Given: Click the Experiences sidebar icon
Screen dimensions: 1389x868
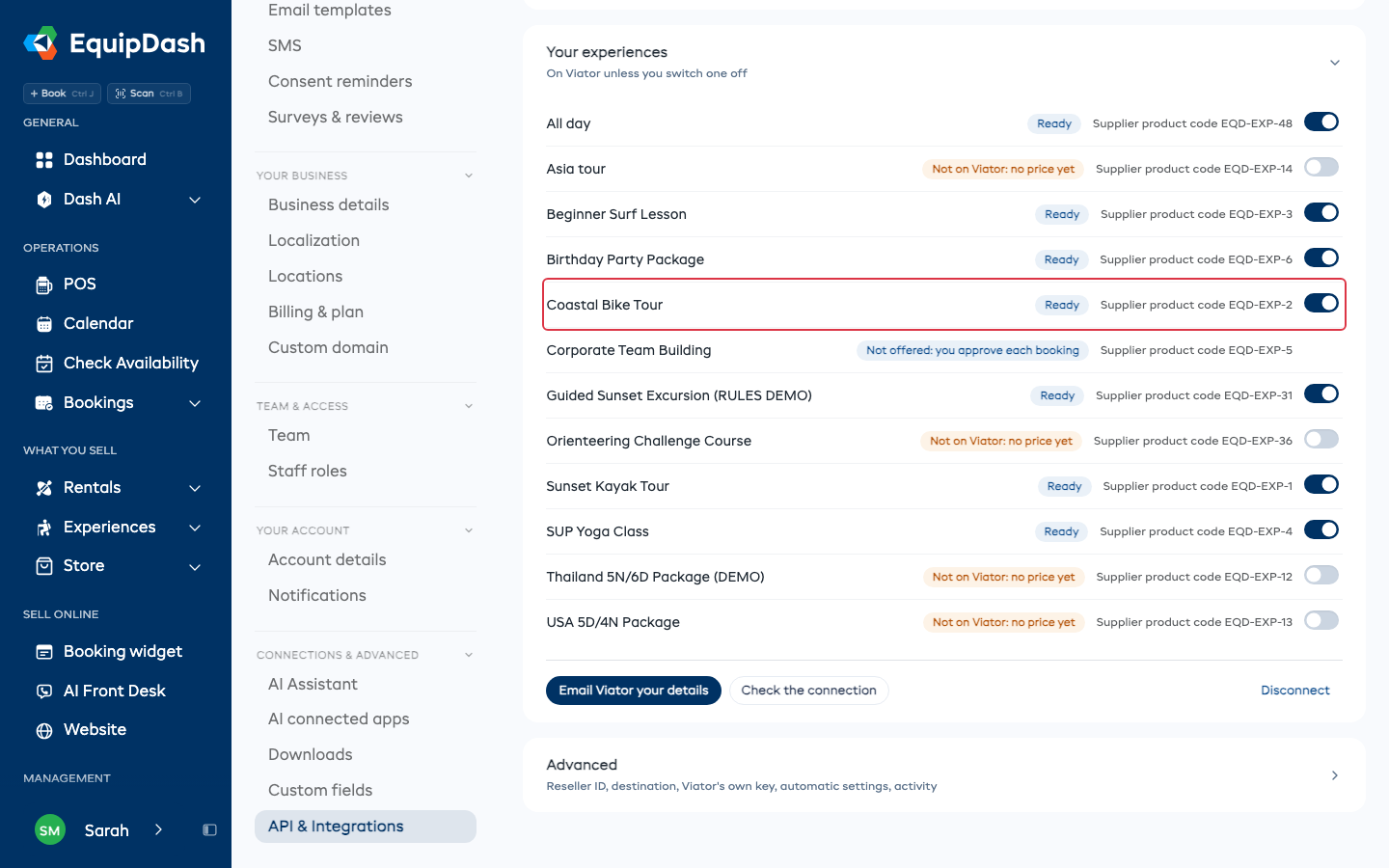Looking at the screenshot, I should 43,528.
